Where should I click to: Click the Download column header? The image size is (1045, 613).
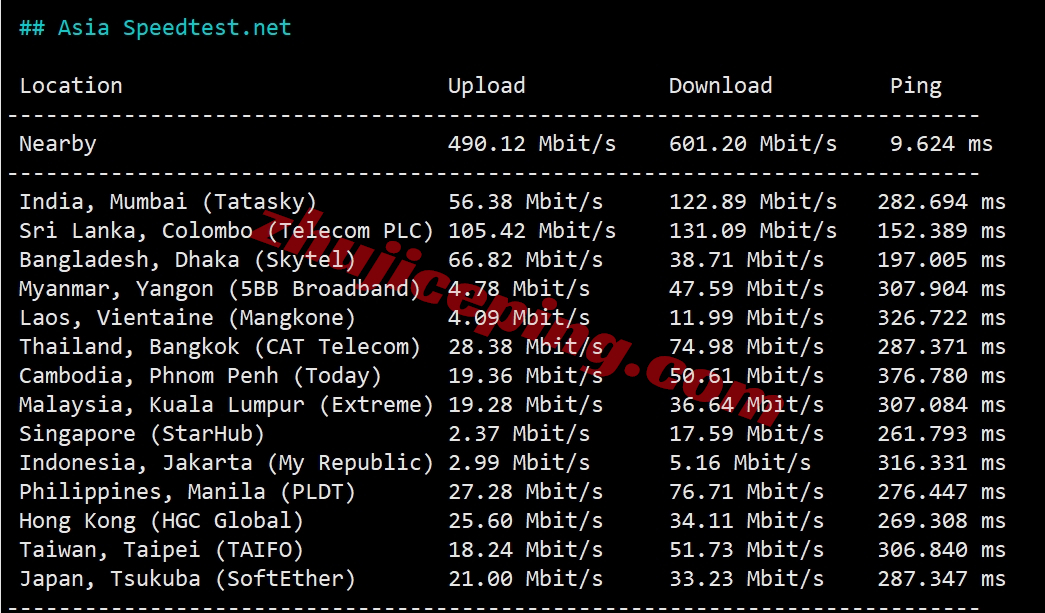click(x=720, y=86)
